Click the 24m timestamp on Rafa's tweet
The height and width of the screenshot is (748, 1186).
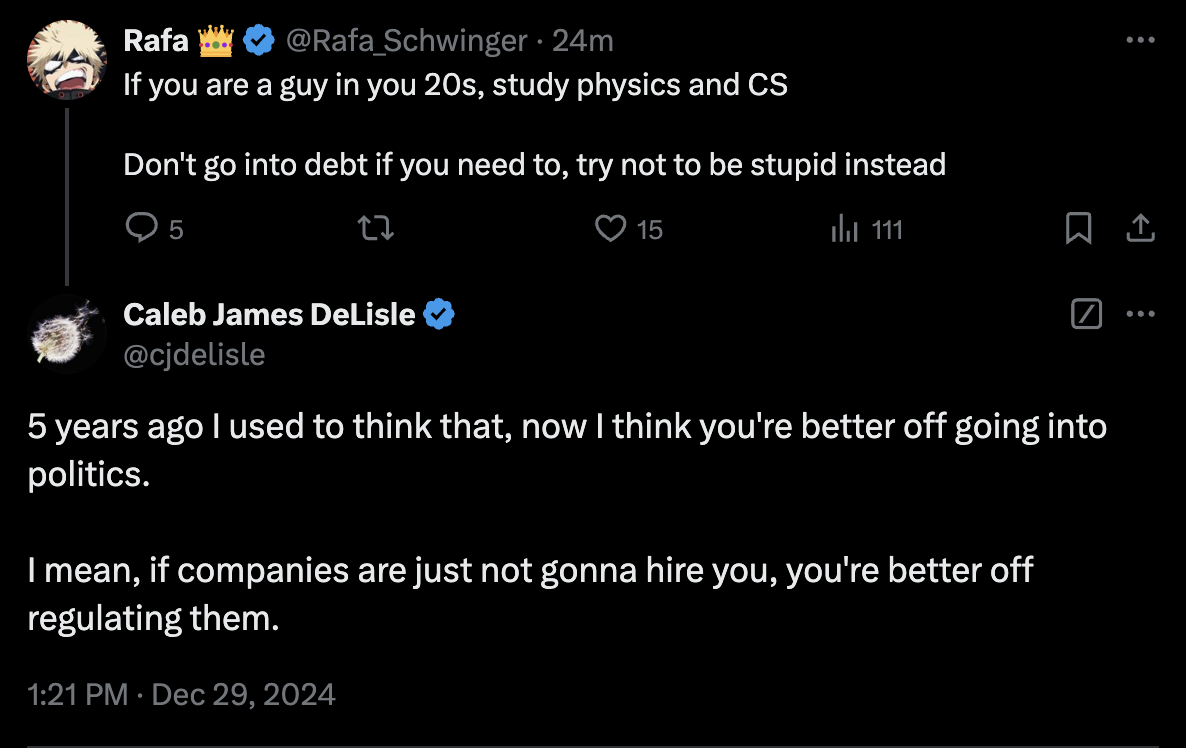pos(582,40)
